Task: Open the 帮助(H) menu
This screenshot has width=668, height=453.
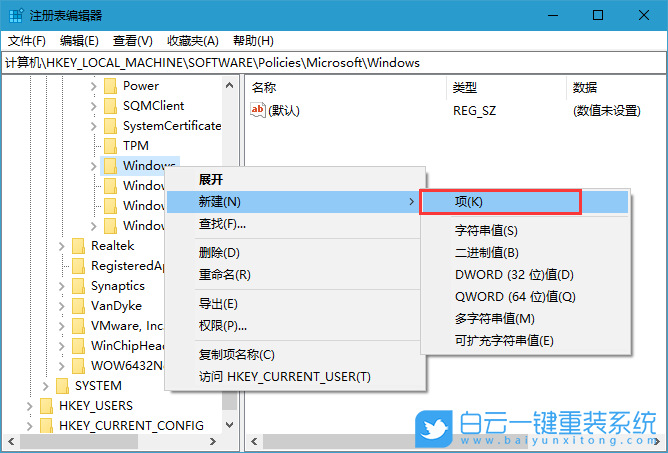Action: tap(253, 41)
